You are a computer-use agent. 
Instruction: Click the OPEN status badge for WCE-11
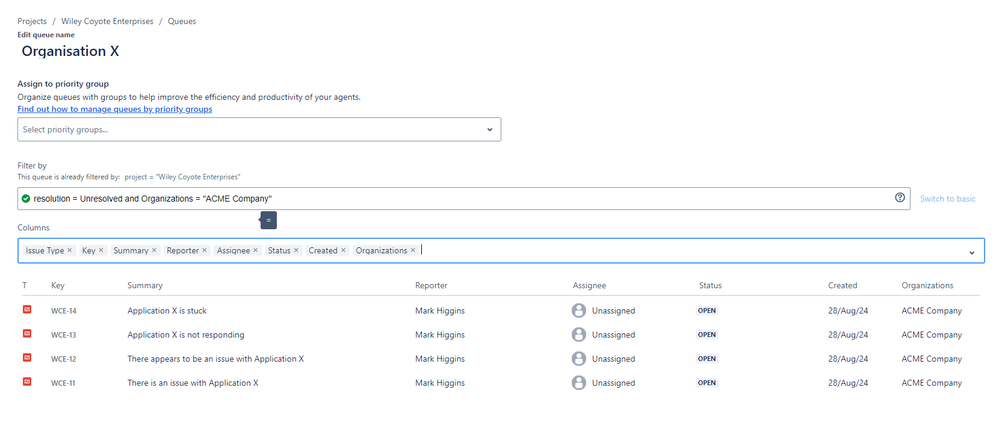coord(707,383)
